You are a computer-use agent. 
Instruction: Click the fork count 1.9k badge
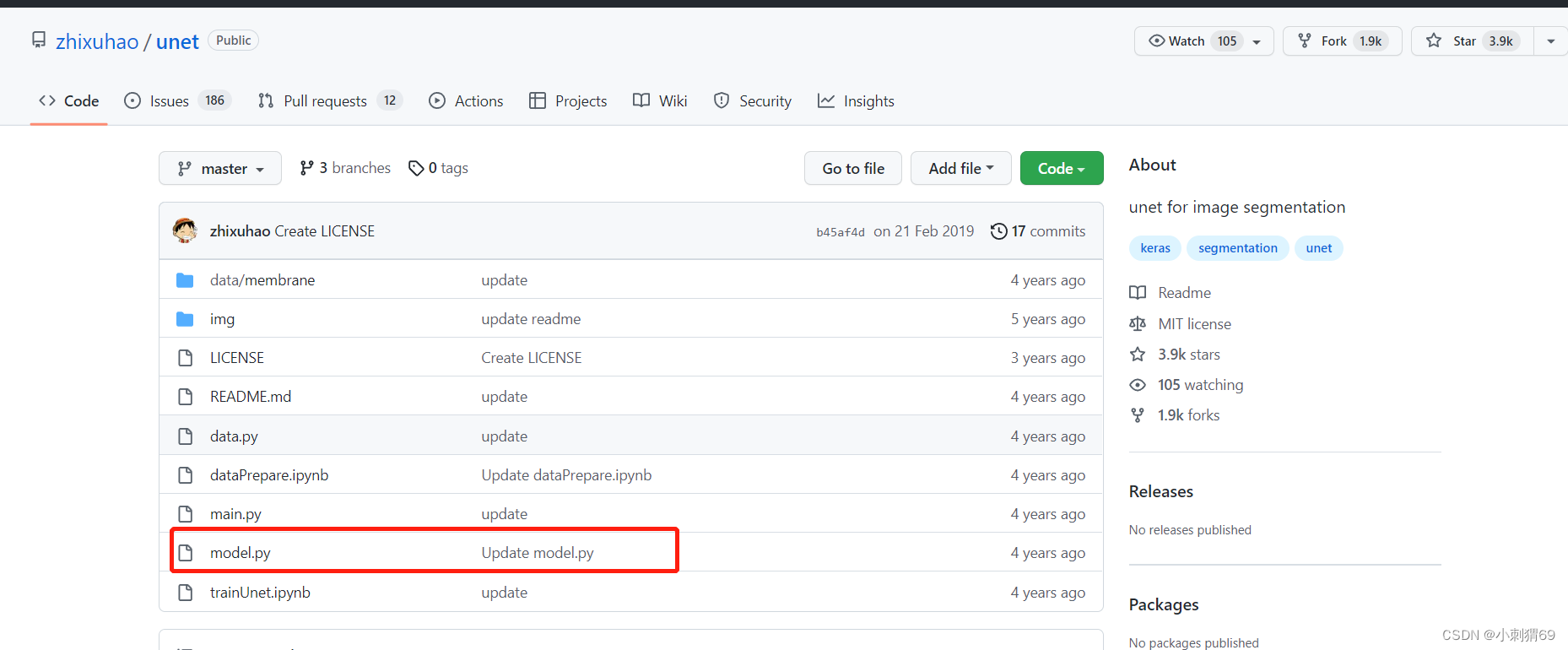(x=1371, y=41)
